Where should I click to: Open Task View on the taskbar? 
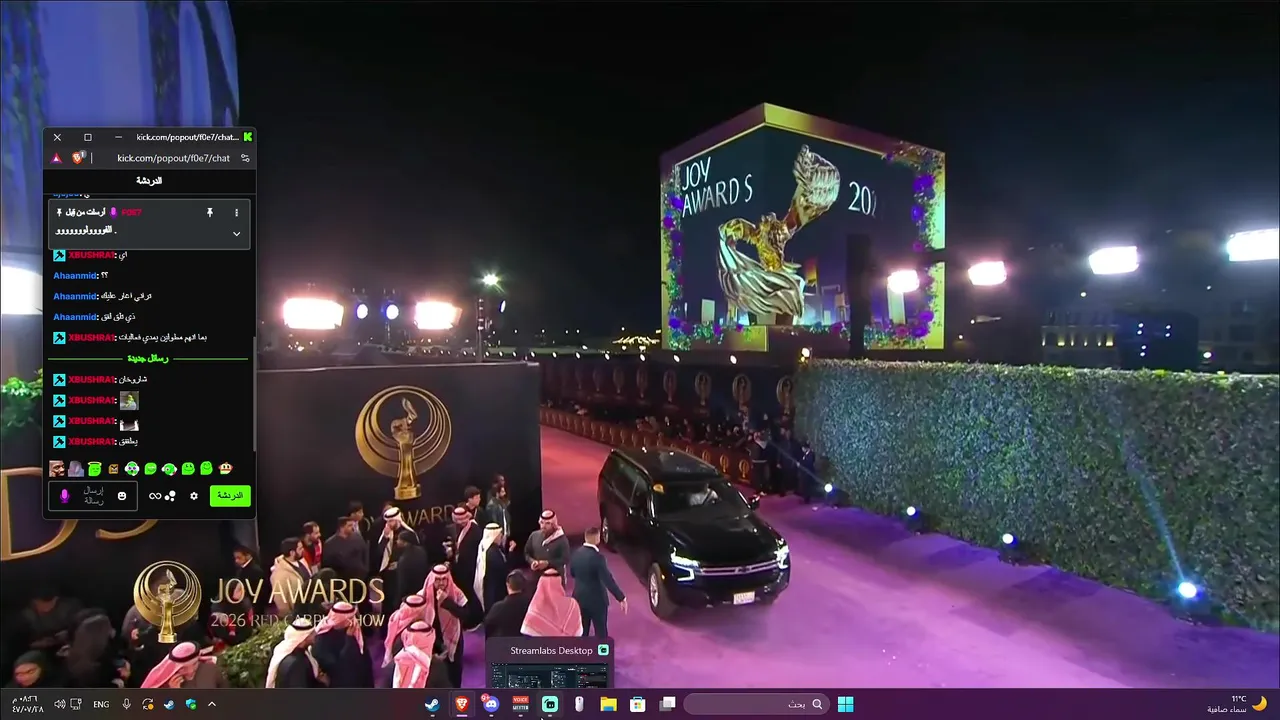click(x=668, y=704)
